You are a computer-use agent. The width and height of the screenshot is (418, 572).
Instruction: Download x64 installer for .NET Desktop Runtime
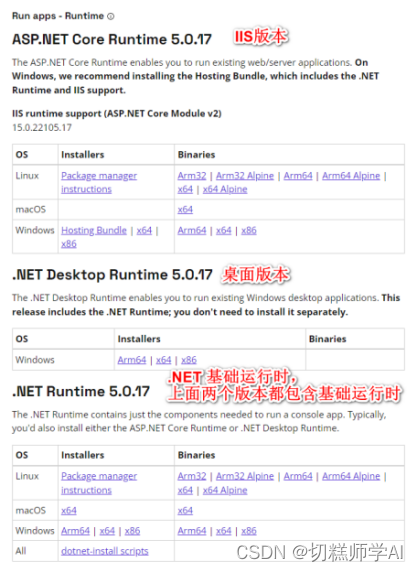coord(163,360)
